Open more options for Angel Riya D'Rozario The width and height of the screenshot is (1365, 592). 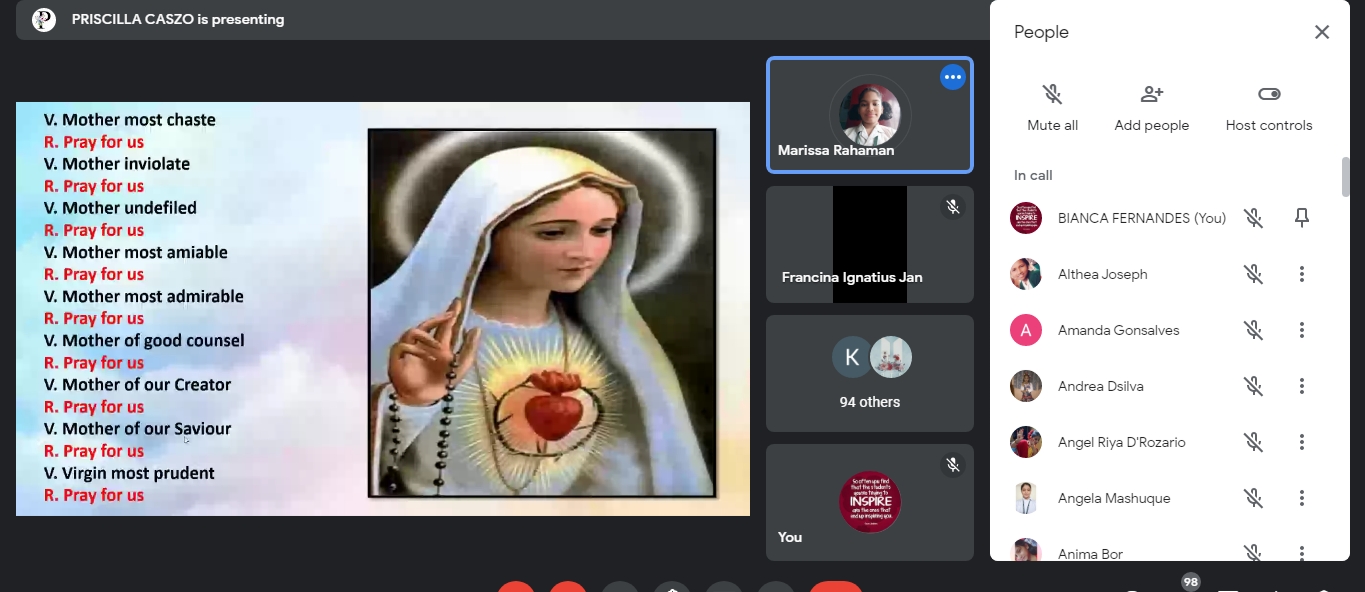(1302, 442)
